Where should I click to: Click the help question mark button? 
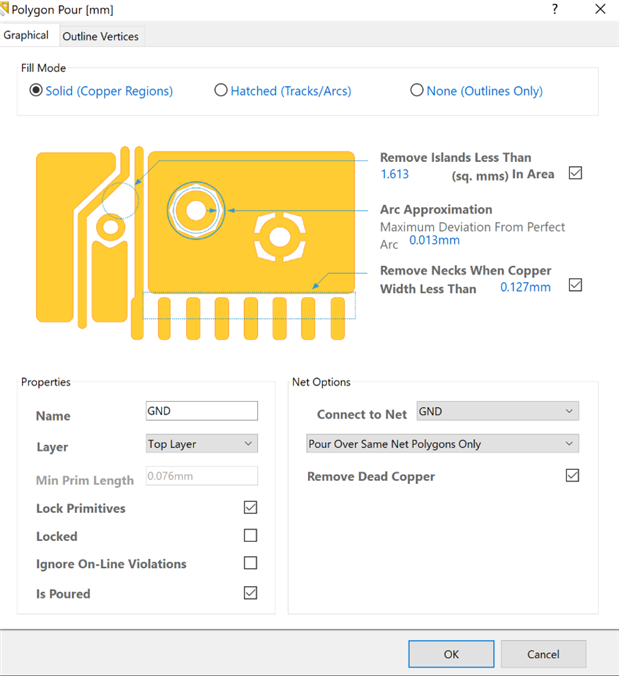[555, 9]
